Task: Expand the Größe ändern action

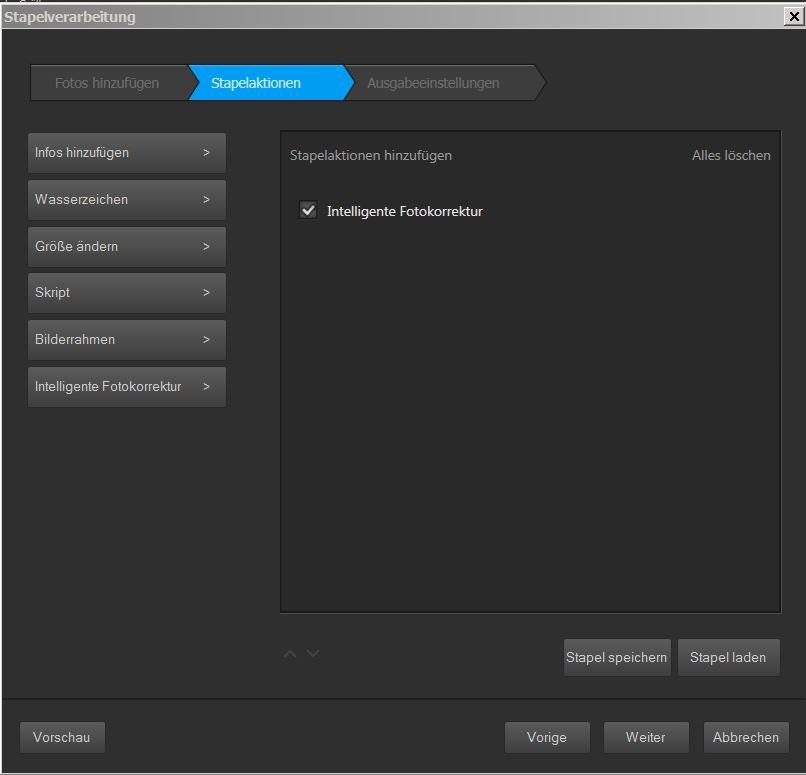Action: [x=127, y=247]
